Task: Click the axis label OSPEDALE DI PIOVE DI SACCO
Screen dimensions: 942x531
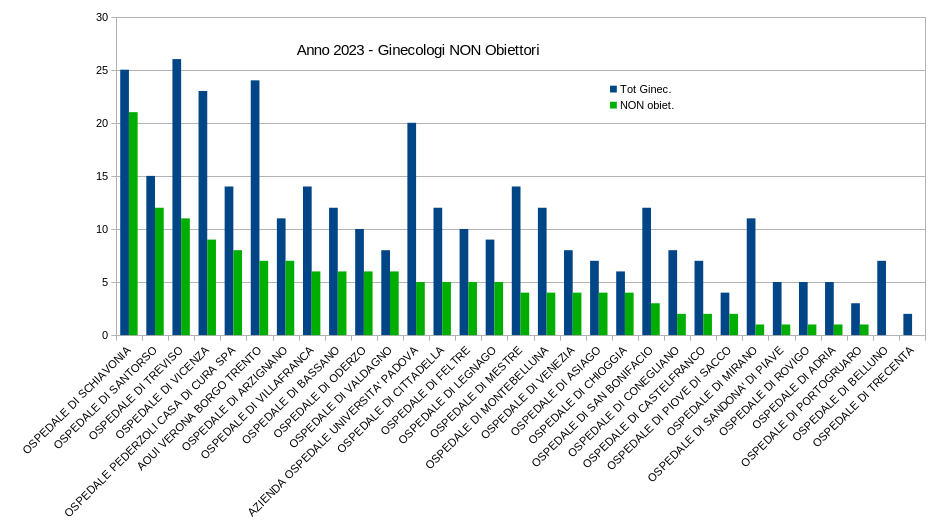Action: coord(669,408)
